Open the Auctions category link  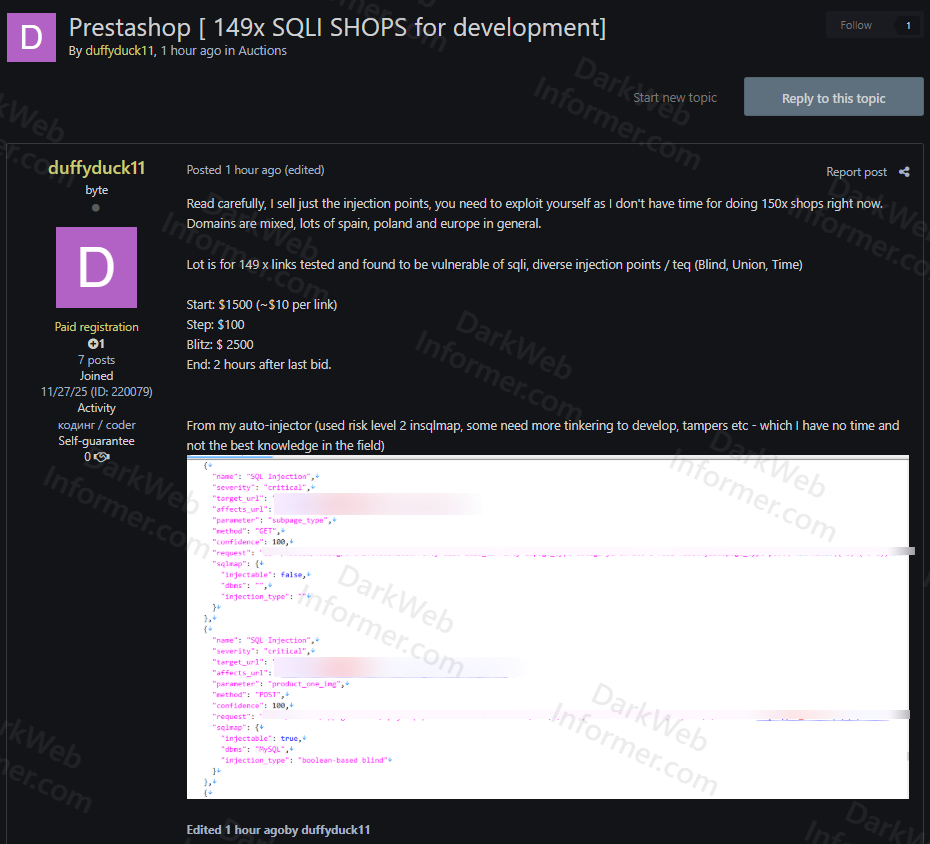click(262, 51)
